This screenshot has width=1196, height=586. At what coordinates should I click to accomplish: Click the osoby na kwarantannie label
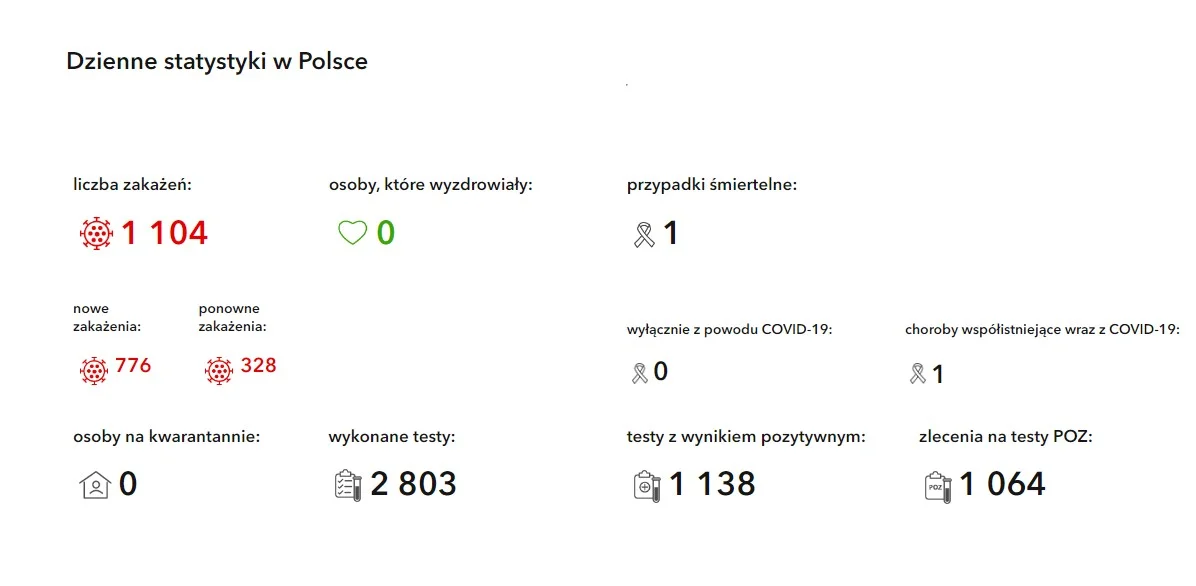[x=167, y=438]
